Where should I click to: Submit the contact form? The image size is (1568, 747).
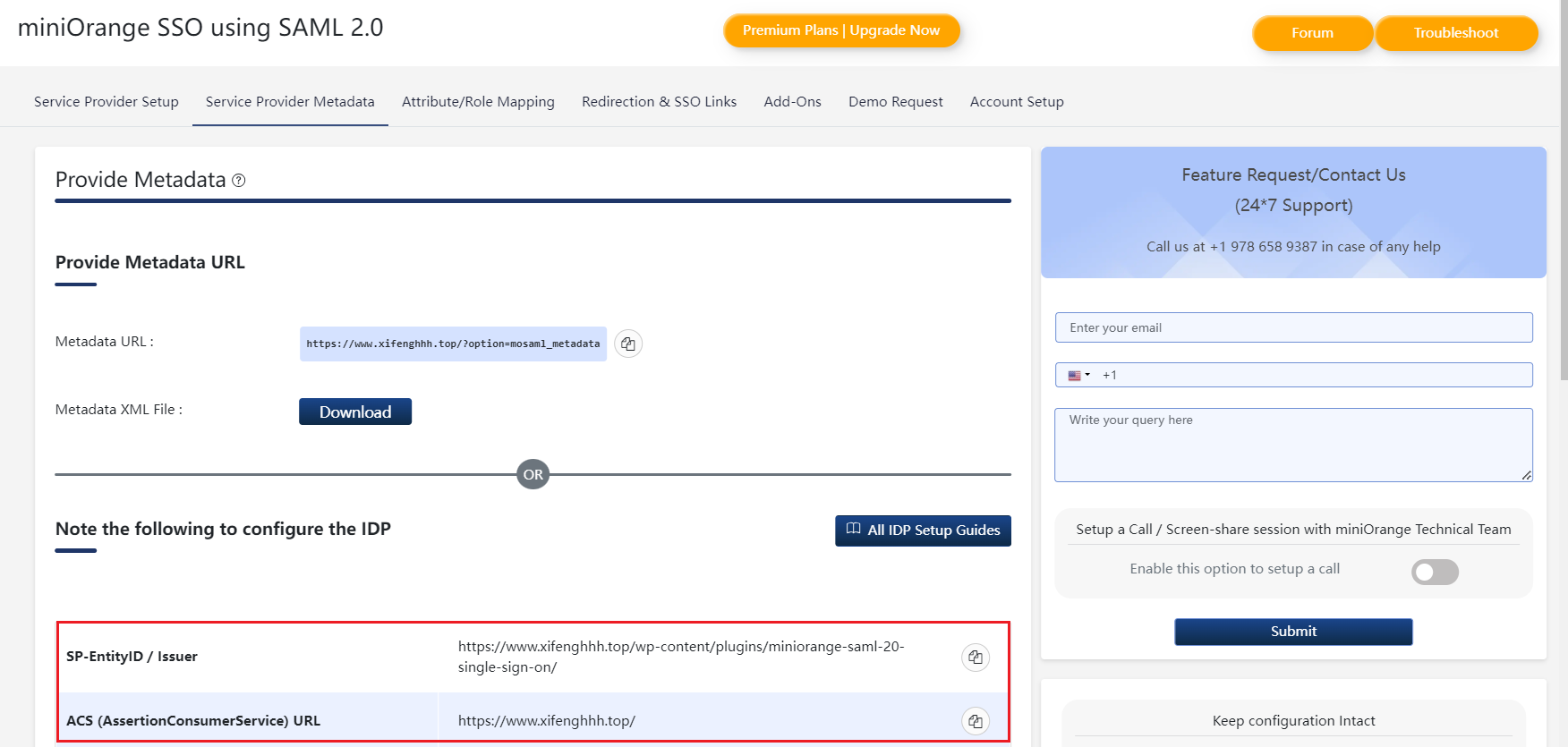pyautogui.click(x=1293, y=632)
